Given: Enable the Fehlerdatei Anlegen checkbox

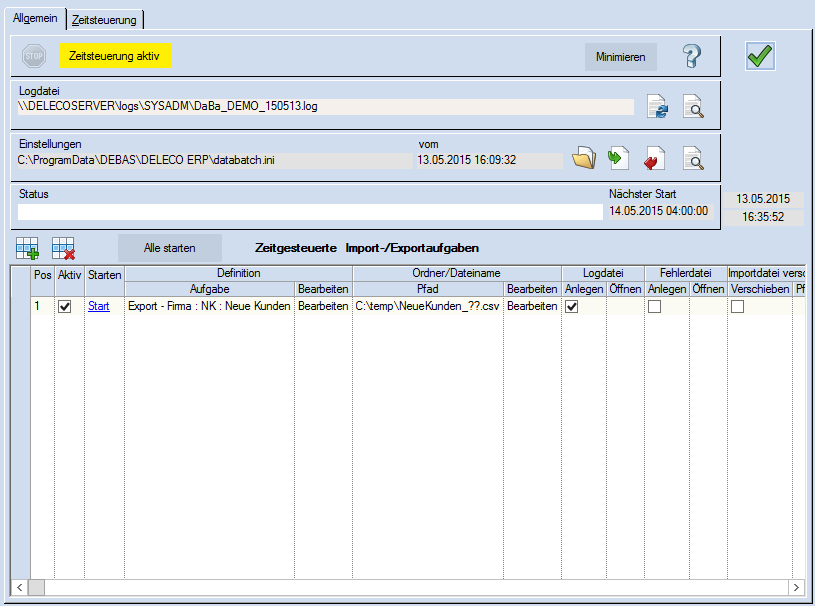Looking at the screenshot, I should point(655,307).
